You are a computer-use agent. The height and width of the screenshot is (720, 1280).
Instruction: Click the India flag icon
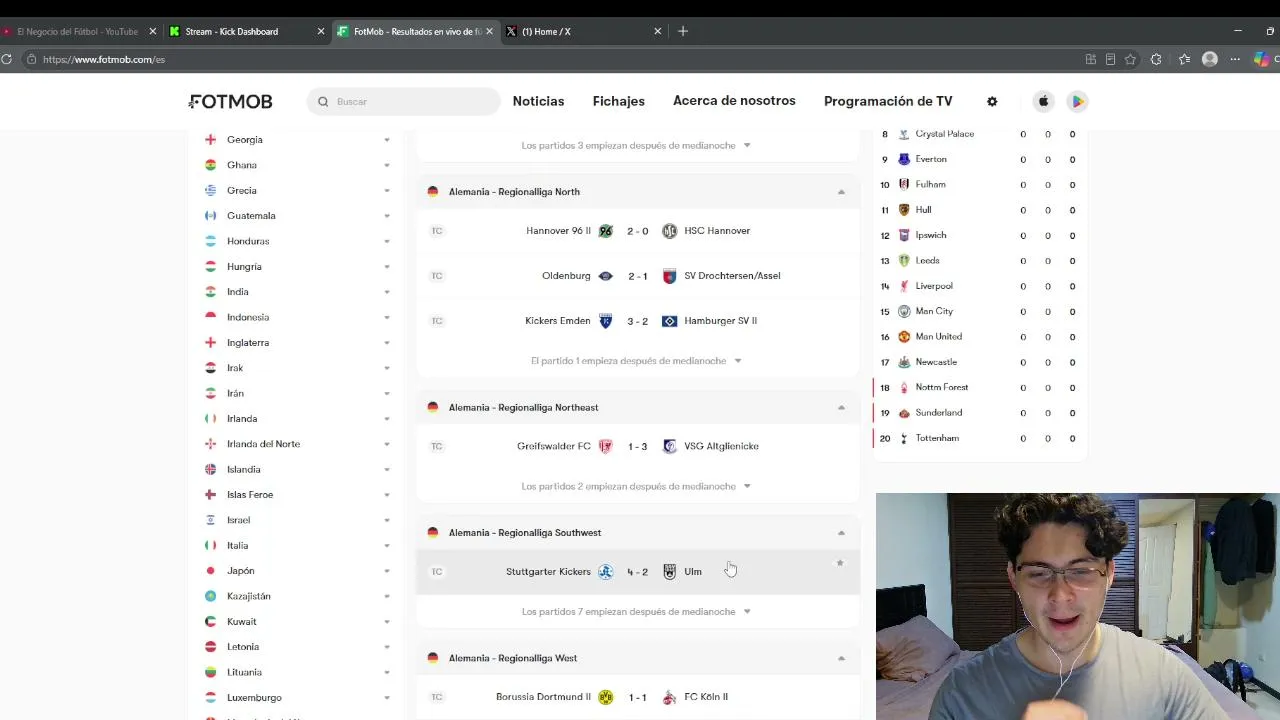210,292
